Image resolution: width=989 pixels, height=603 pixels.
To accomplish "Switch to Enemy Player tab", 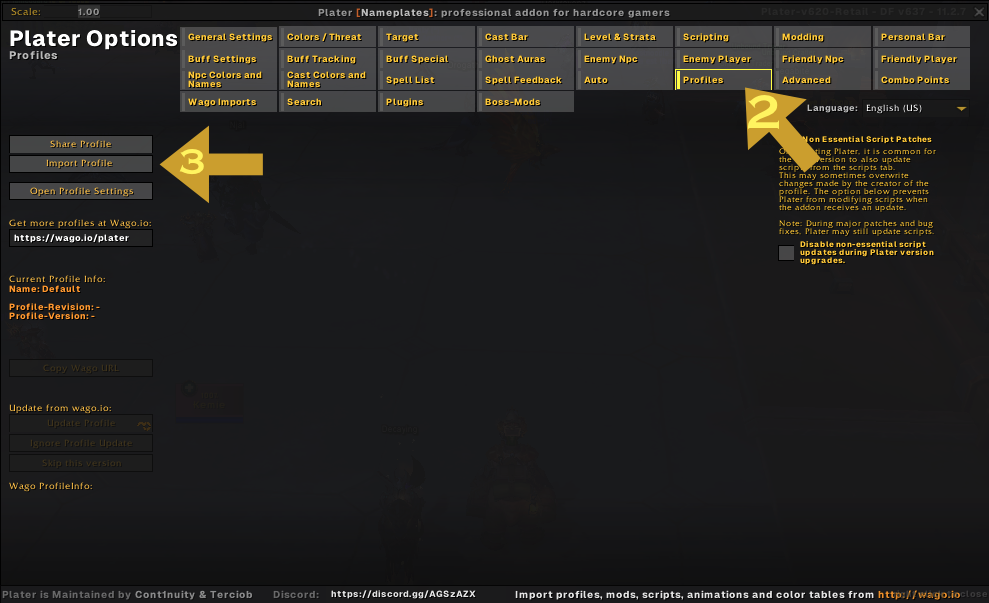I will click(724, 59).
